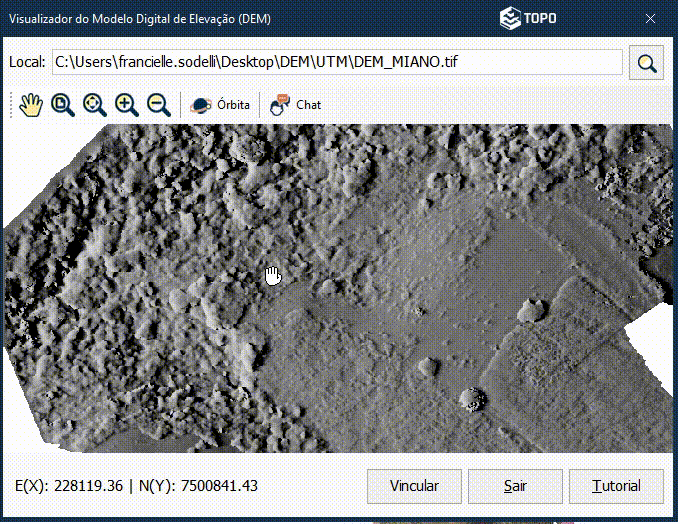Close the DEM viewer window

point(651,19)
